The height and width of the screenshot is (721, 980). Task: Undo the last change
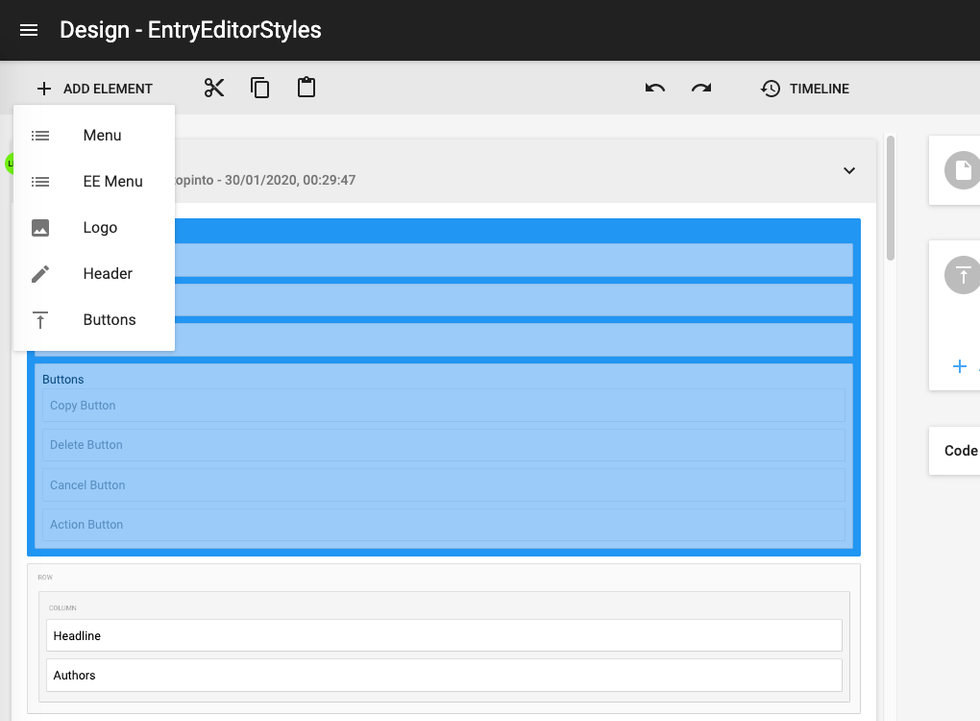655,88
